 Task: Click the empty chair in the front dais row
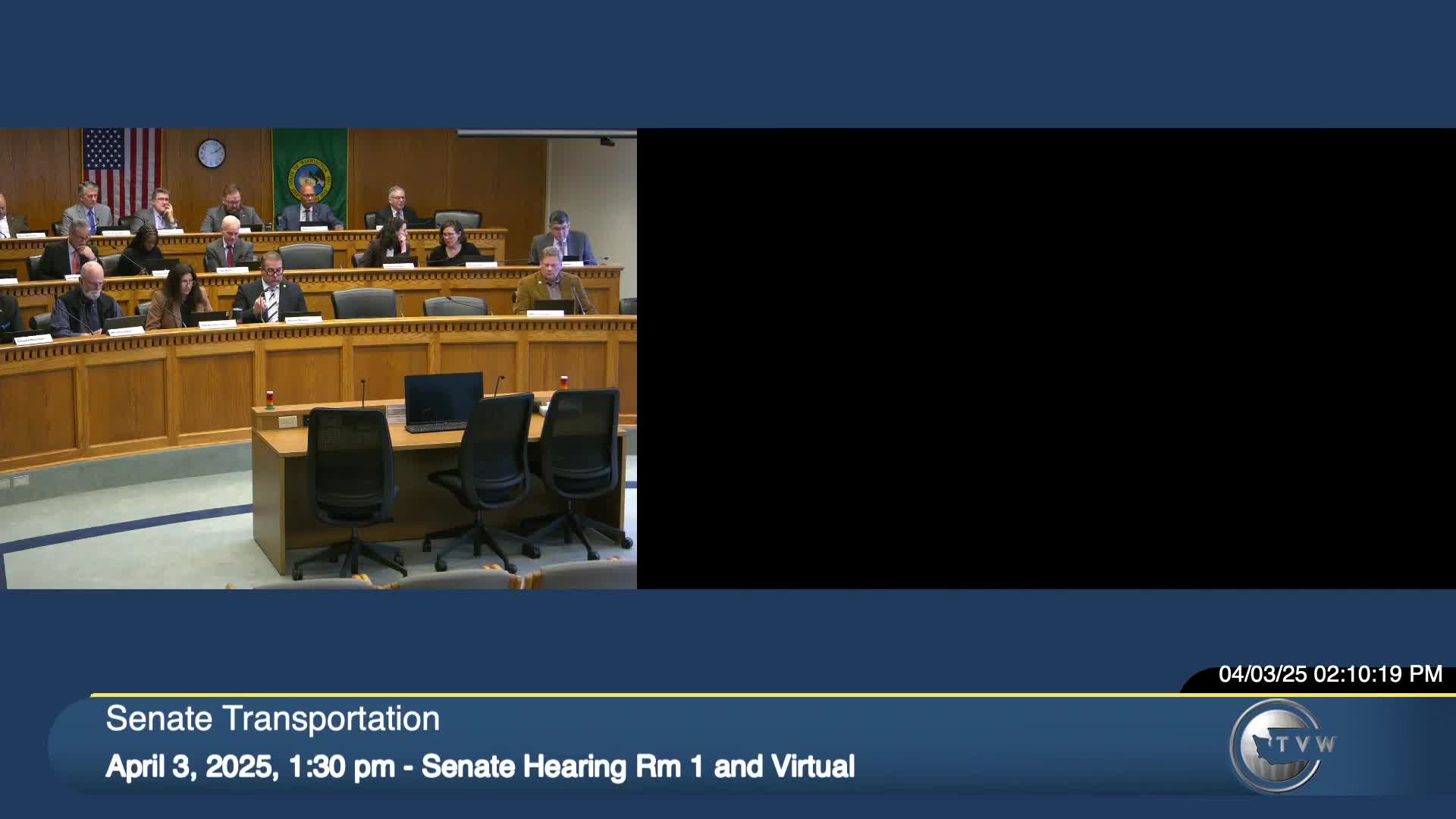[x=365, y=303]
